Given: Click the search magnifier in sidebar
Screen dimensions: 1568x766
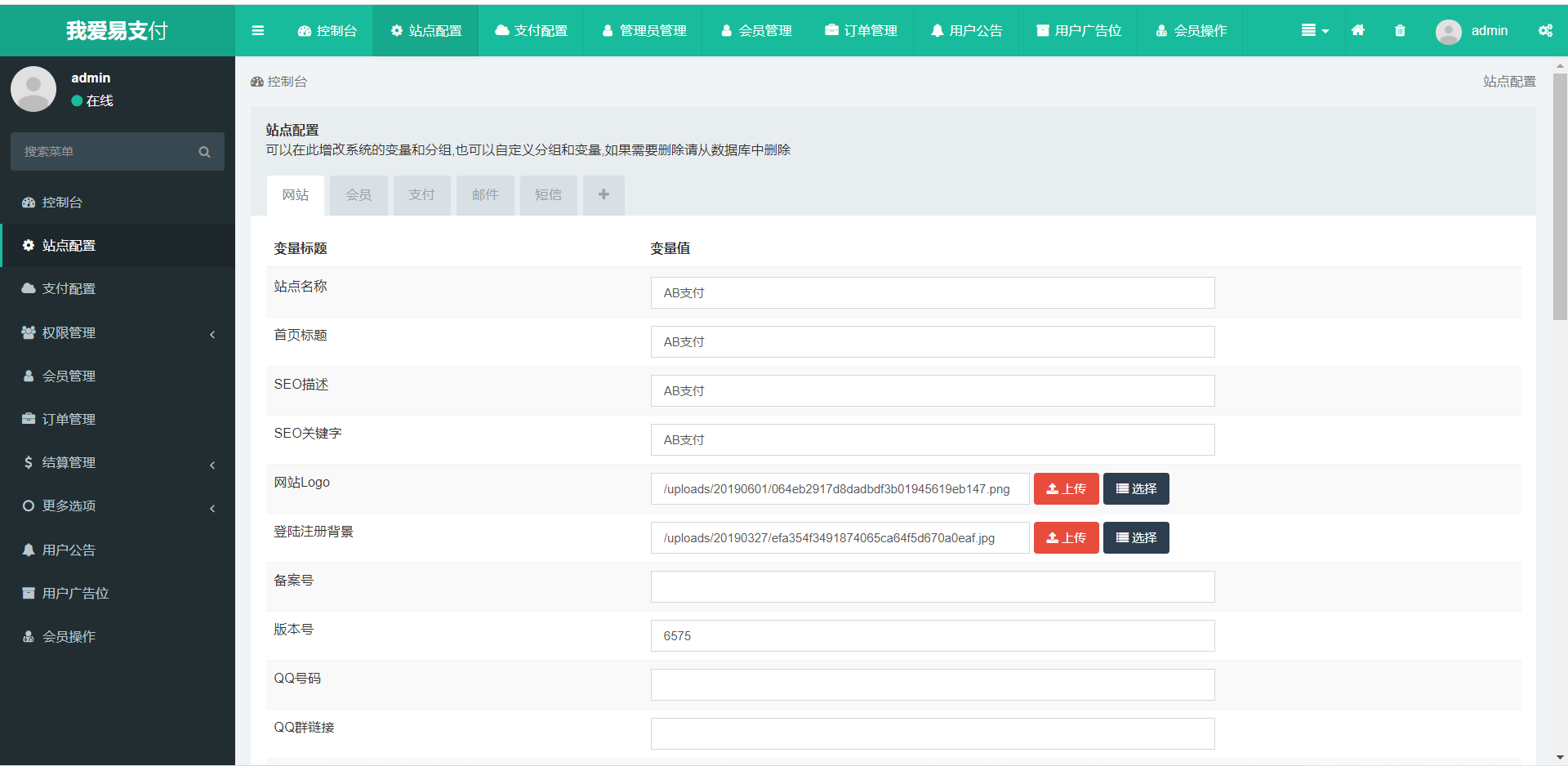Looking at the screenshot, I should pos(204,152).
